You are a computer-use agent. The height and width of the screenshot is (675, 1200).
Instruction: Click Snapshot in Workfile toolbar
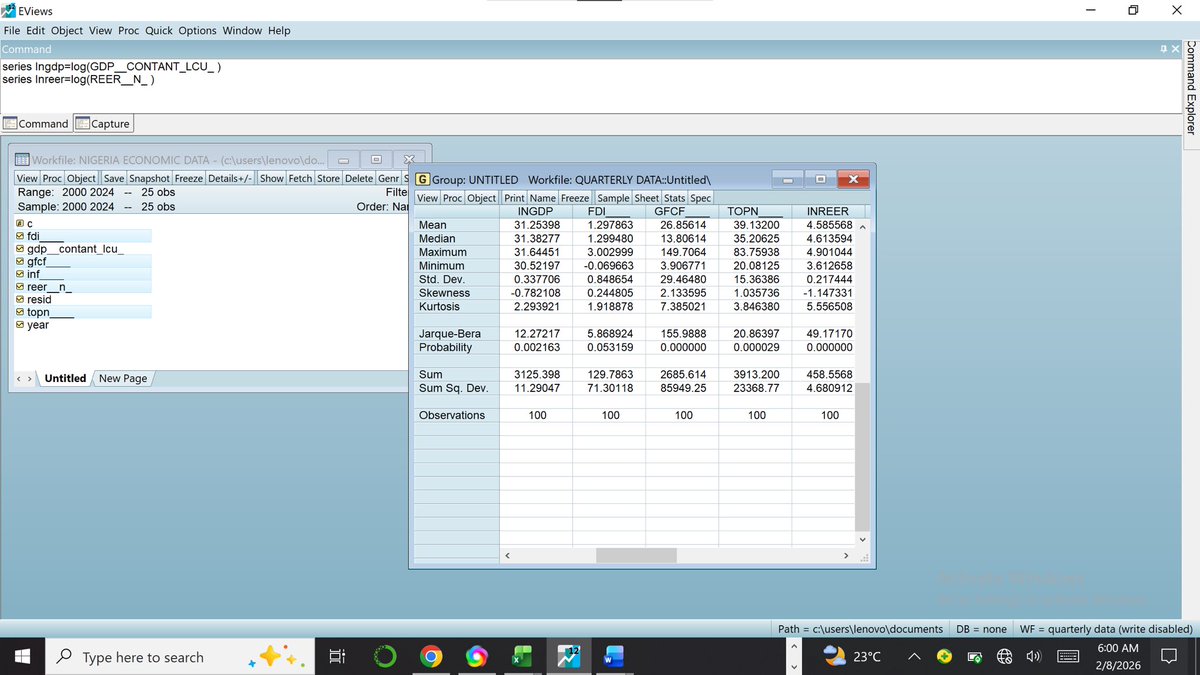[150, 178]
